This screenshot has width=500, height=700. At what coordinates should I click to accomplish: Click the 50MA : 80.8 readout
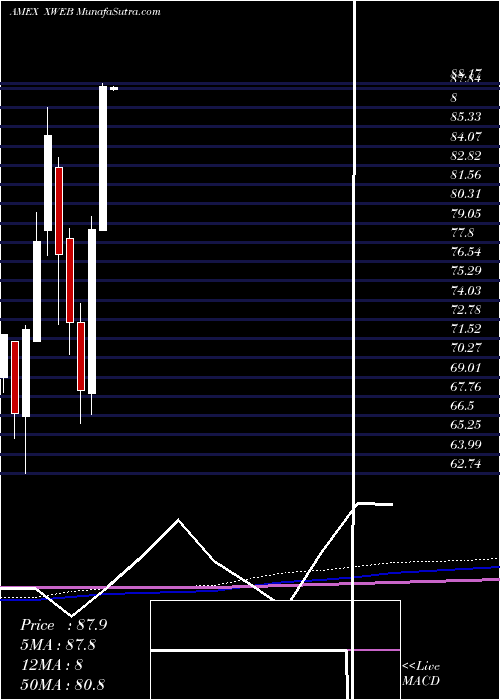[62, 684]
